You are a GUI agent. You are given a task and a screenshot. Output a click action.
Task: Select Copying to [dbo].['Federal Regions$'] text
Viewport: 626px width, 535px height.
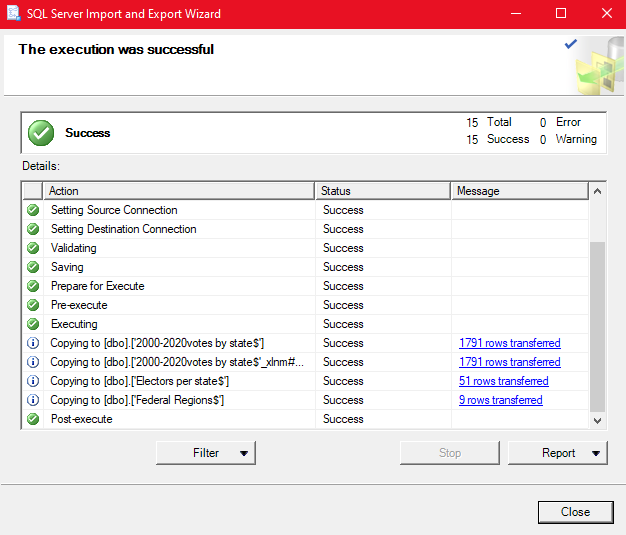(x=137, y=400)
